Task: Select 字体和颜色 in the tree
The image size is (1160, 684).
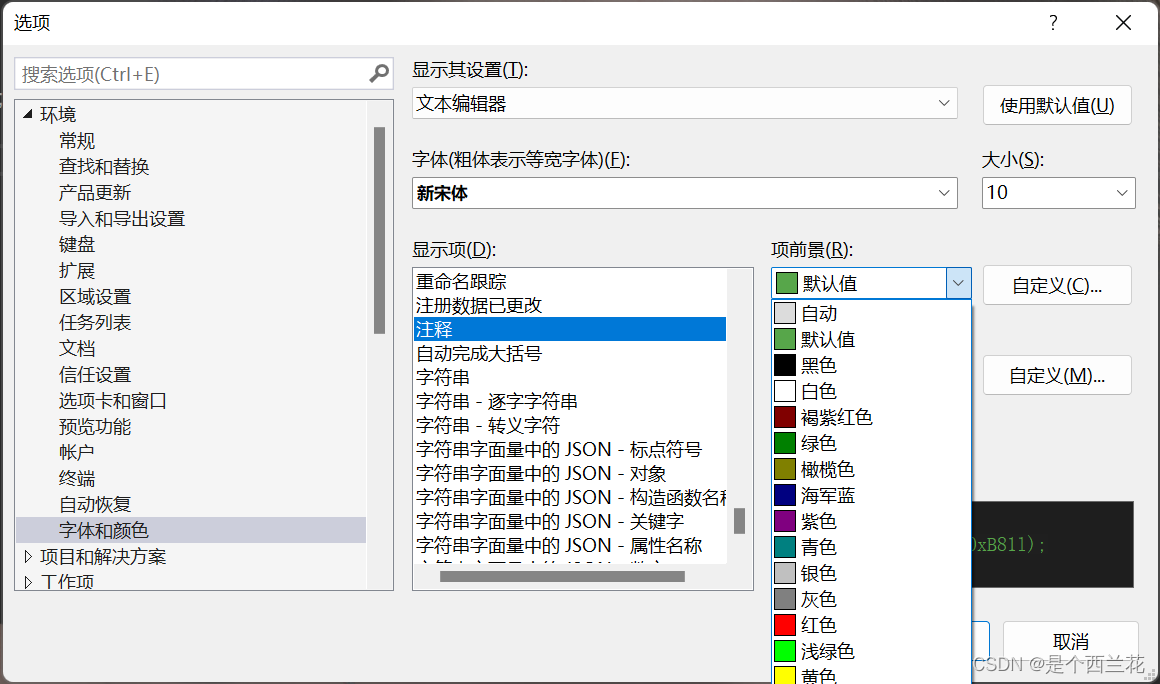Action: click(x=191, y=530)
